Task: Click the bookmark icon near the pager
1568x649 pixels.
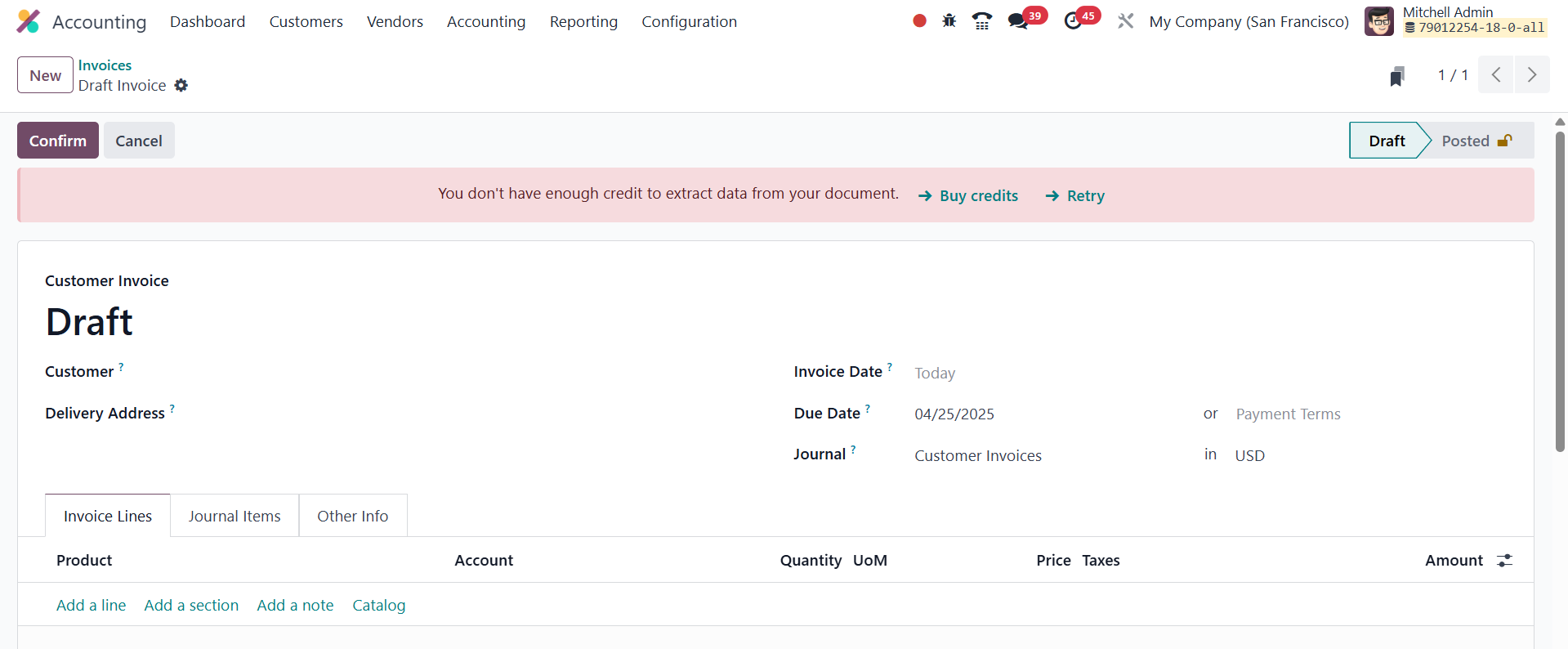Action: [x=1397, y=76]
